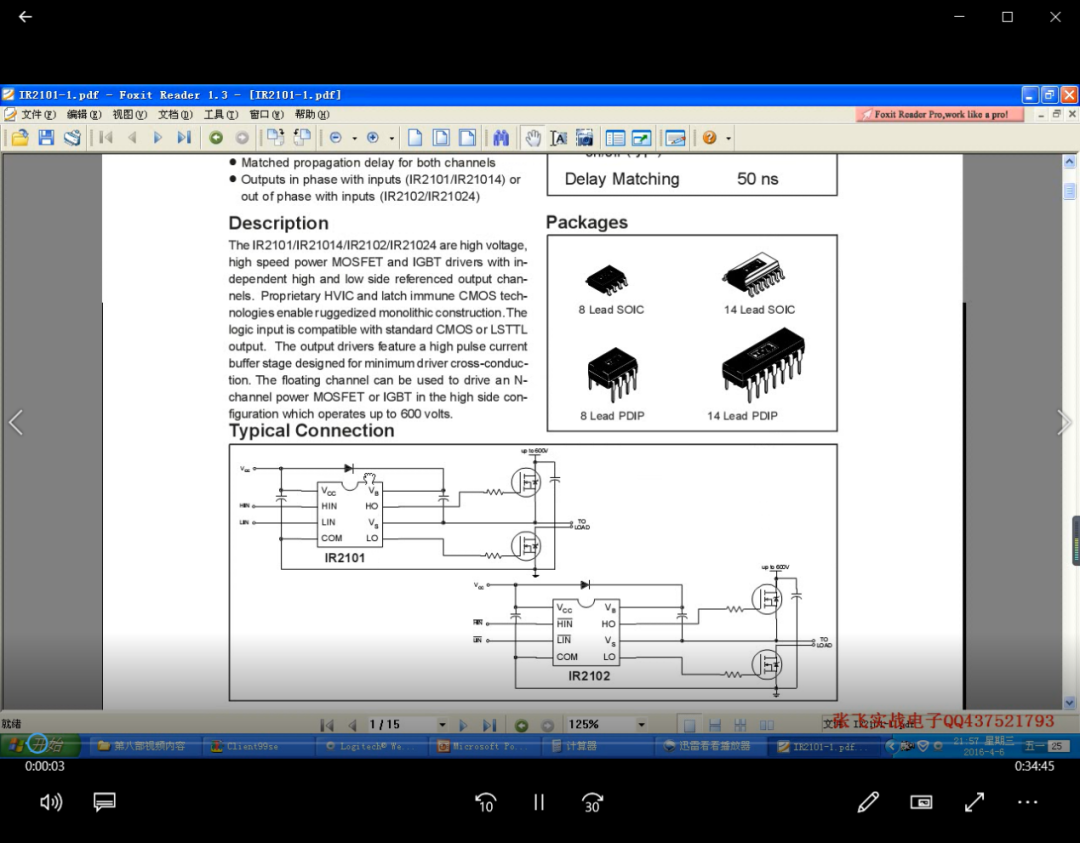
Task: Click the green arrow picture icon in toolbar
Action: 641,138
